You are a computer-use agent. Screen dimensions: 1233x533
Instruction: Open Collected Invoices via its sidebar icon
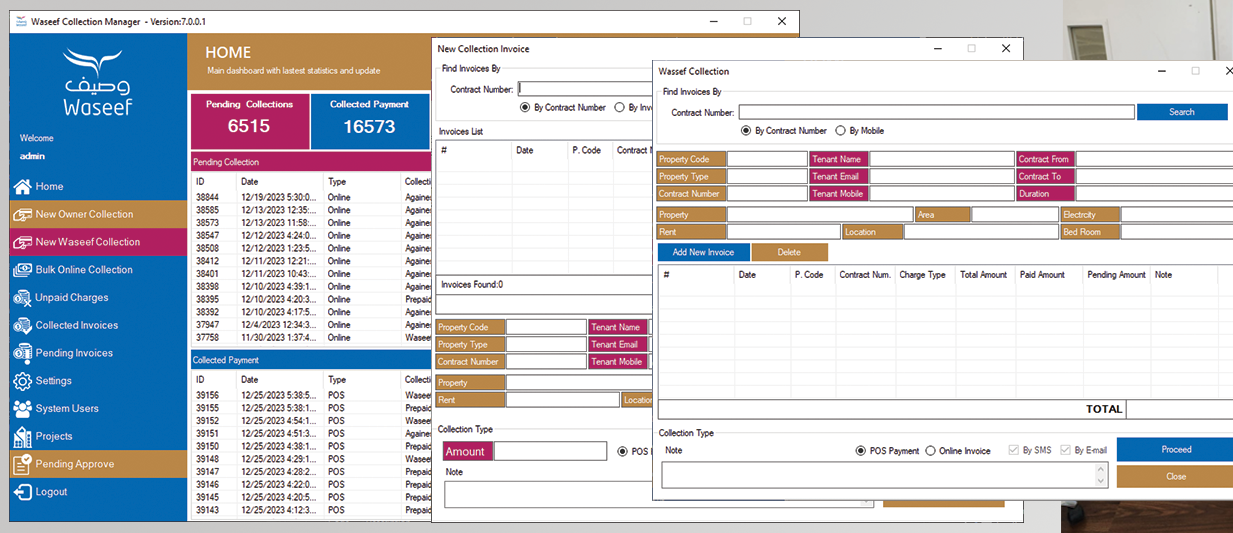coord(21,325)
